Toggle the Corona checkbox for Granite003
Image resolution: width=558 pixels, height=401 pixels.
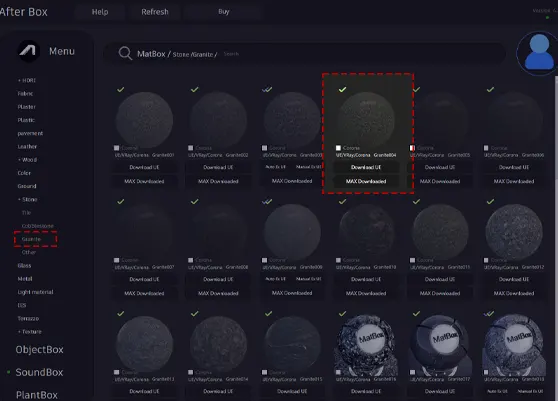click(264, 148)
